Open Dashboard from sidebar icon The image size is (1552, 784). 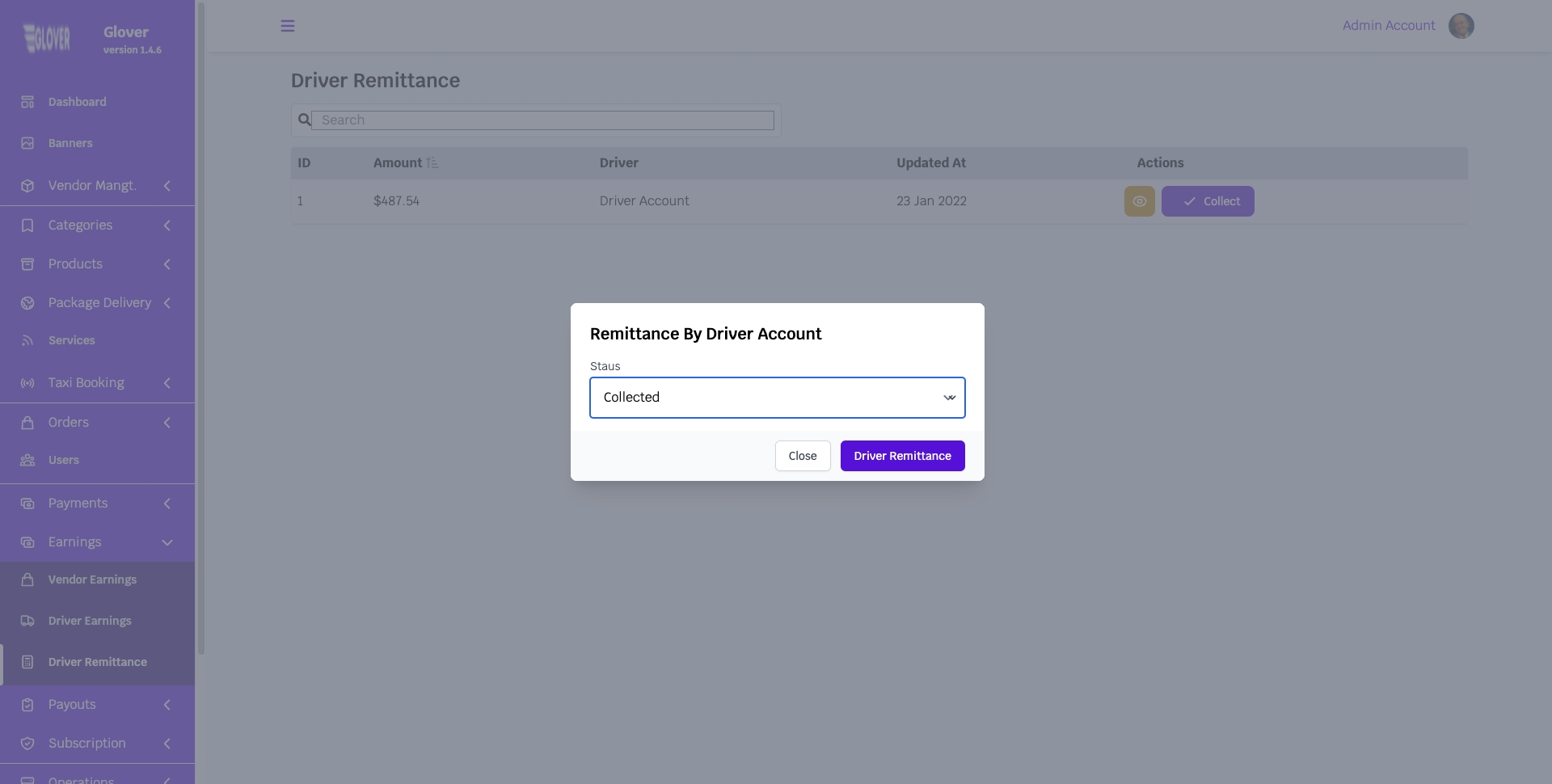pyautogui.click(x=27, y=102)
